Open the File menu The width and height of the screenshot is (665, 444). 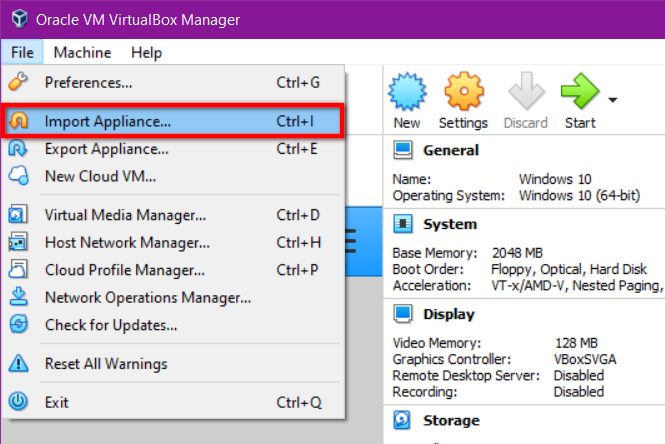click(x=22, y=53)
